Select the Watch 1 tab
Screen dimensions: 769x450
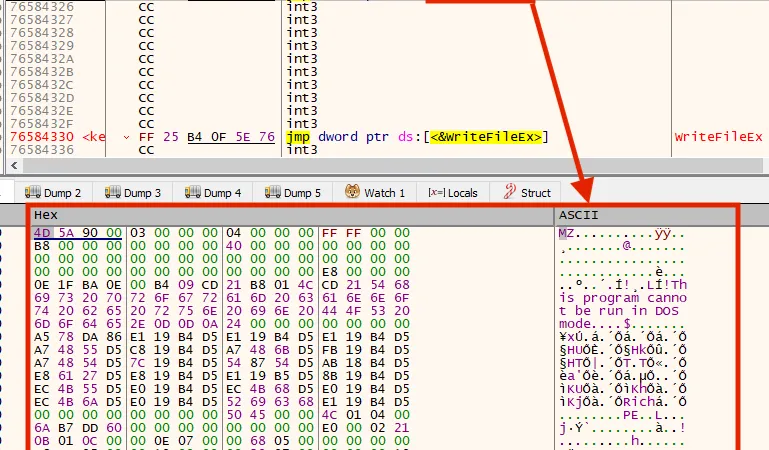(x=375, y=193)
